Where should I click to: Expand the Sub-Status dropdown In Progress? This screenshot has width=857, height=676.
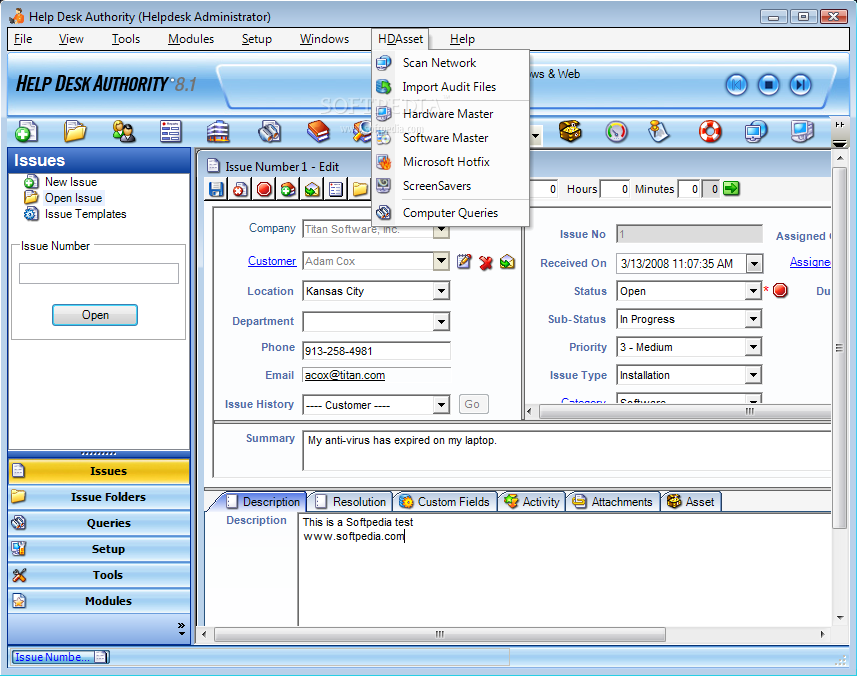click(753, 319)
